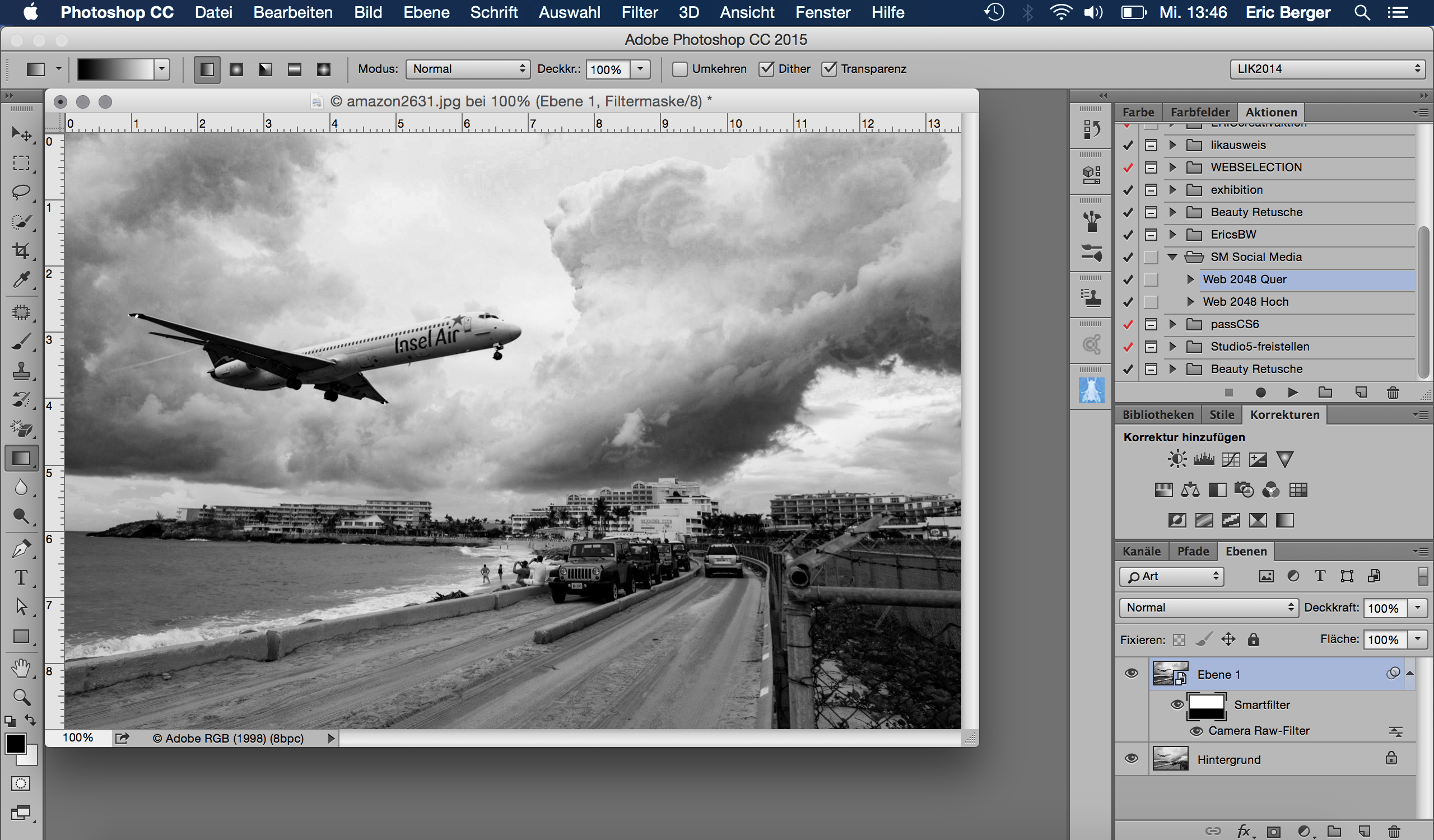
Task: Select the Lasso tool
Action: [21, 192]
